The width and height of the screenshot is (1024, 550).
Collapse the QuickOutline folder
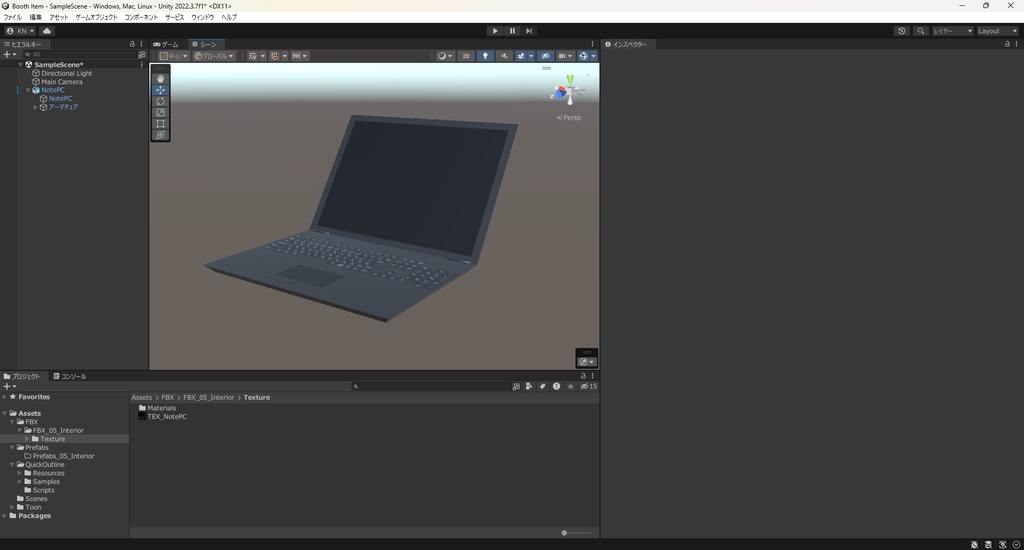12,464
